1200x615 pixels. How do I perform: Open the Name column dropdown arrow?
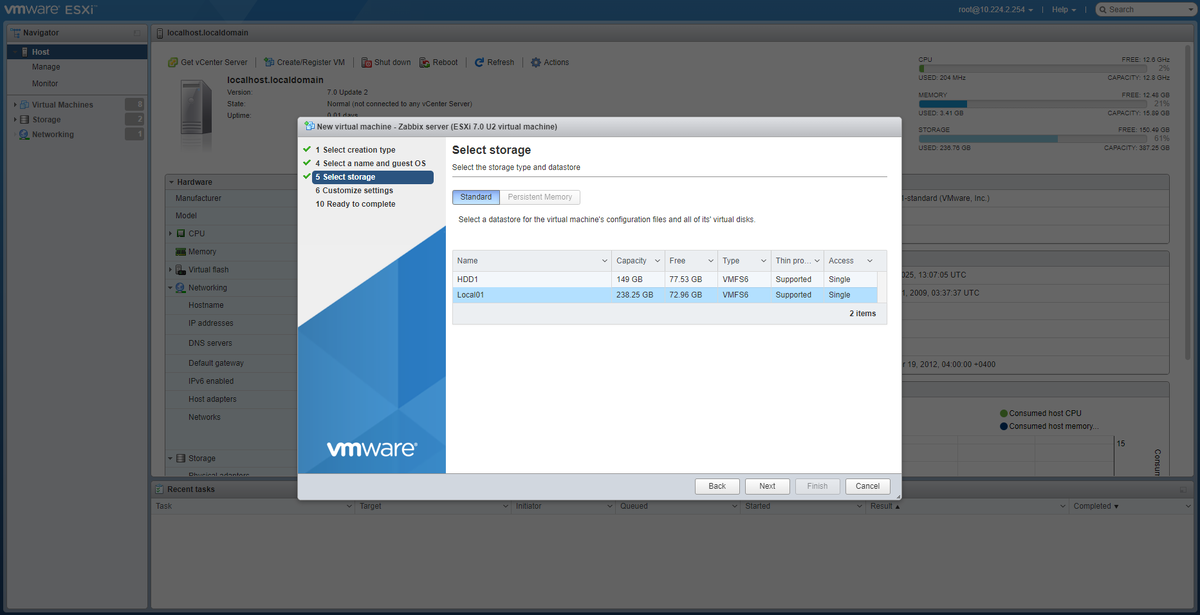(x=604, y=261)
